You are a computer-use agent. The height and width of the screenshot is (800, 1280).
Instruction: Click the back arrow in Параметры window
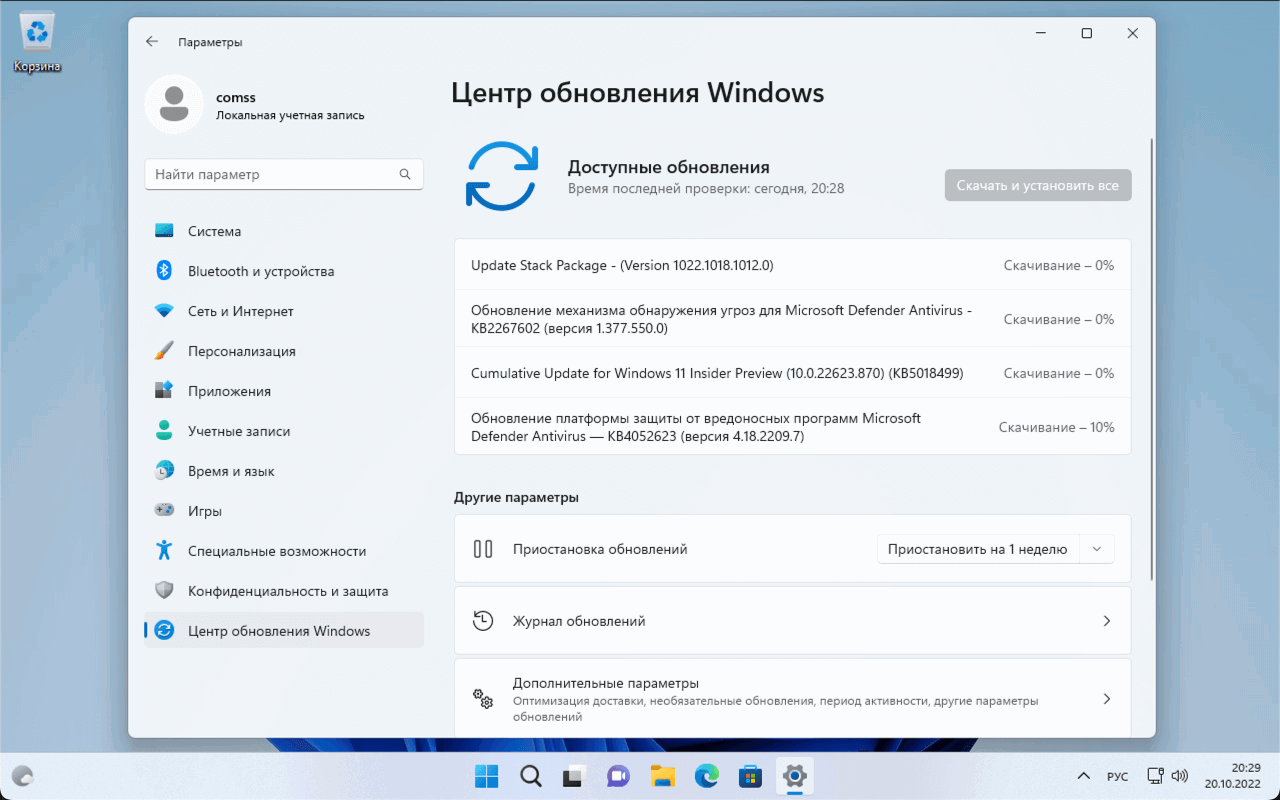(152, 42)
